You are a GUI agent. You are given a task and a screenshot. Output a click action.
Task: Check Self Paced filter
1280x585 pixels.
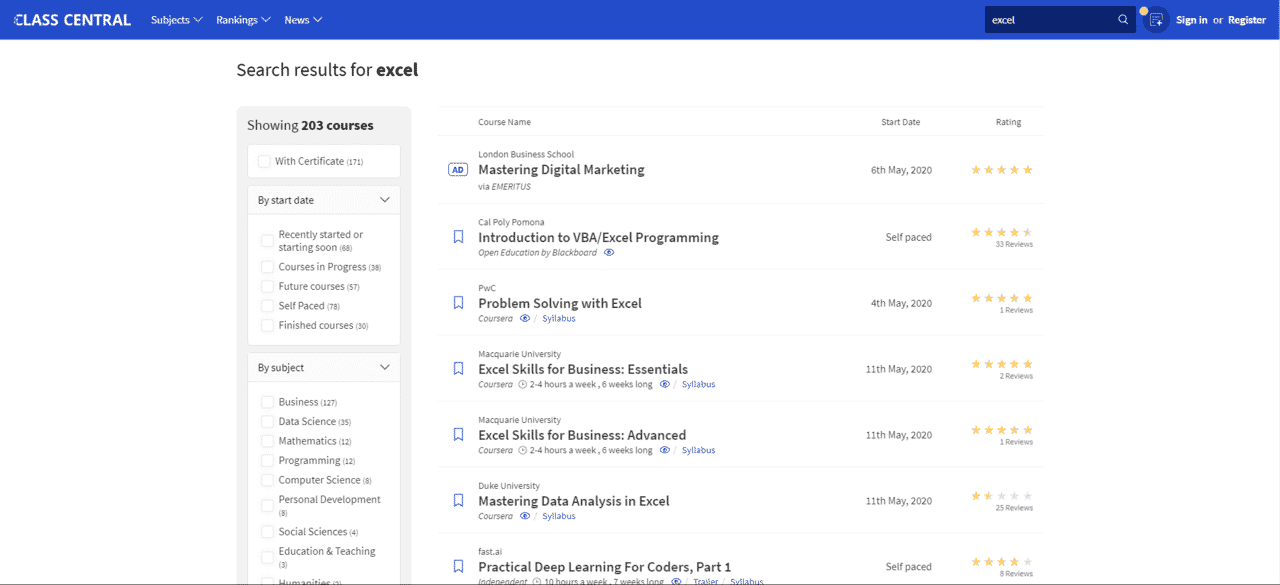click(x=267, y=306)
